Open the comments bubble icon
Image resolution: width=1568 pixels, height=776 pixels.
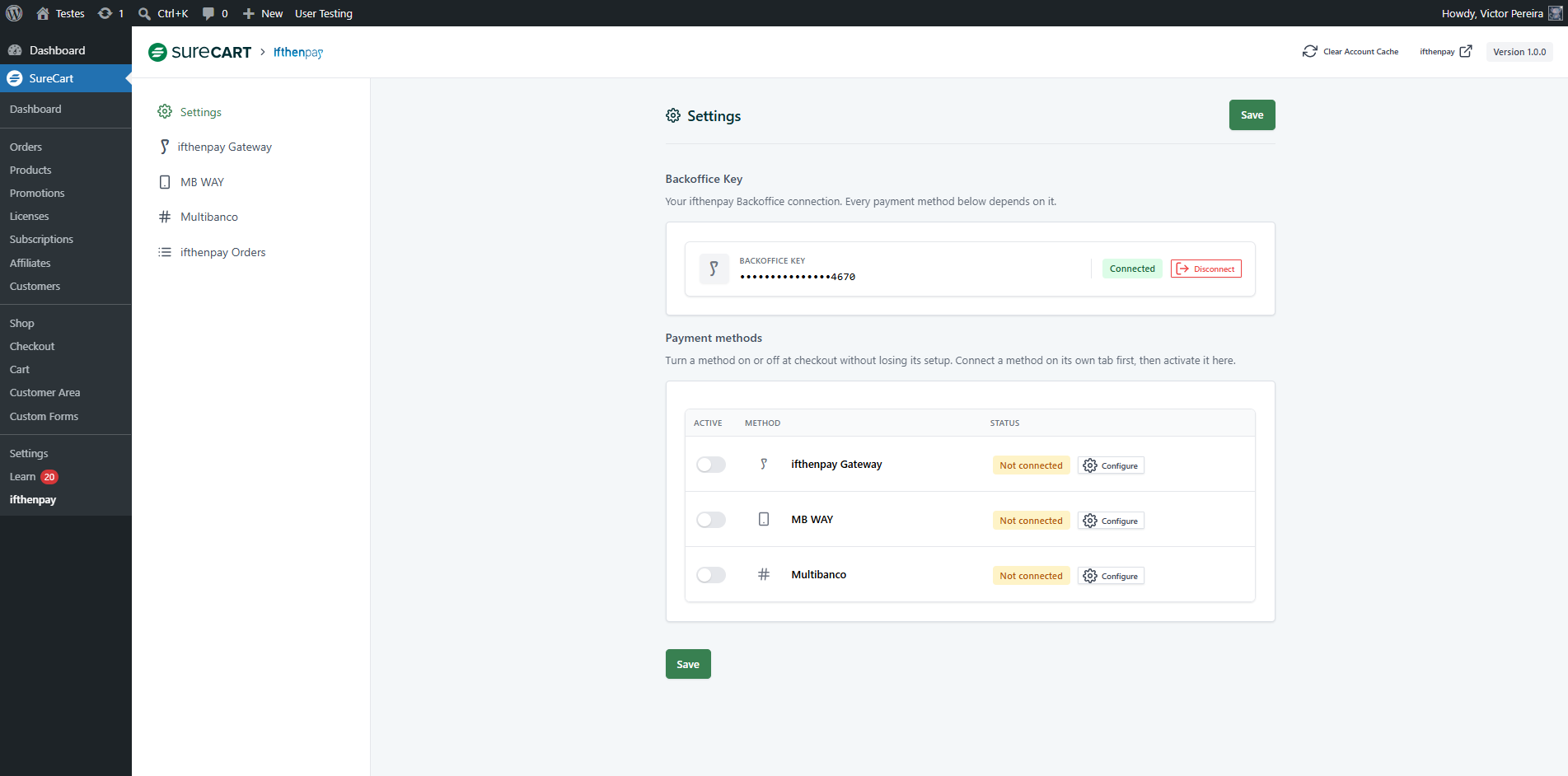208,13
